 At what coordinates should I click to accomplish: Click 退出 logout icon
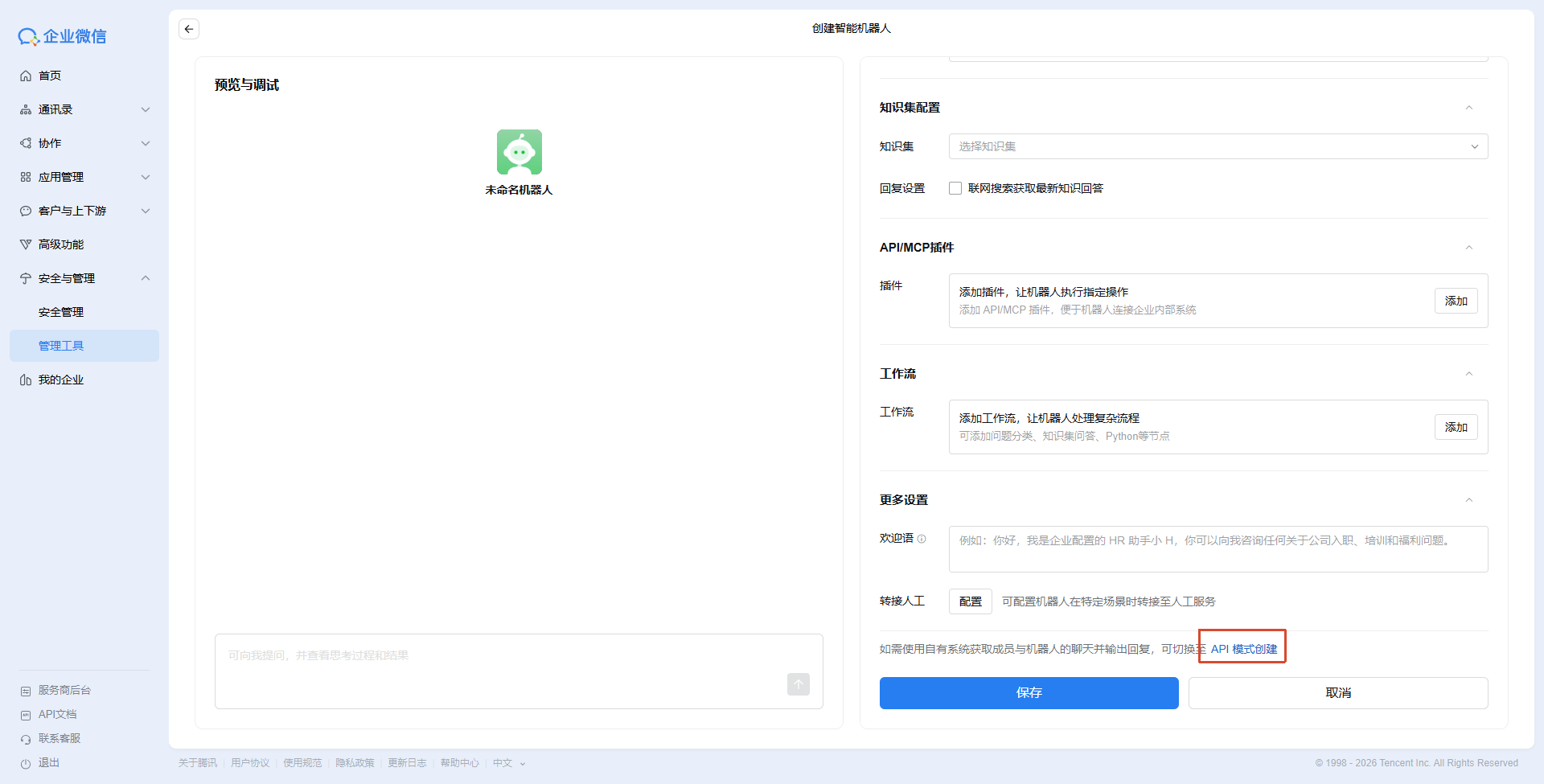(x=26, y=763)
